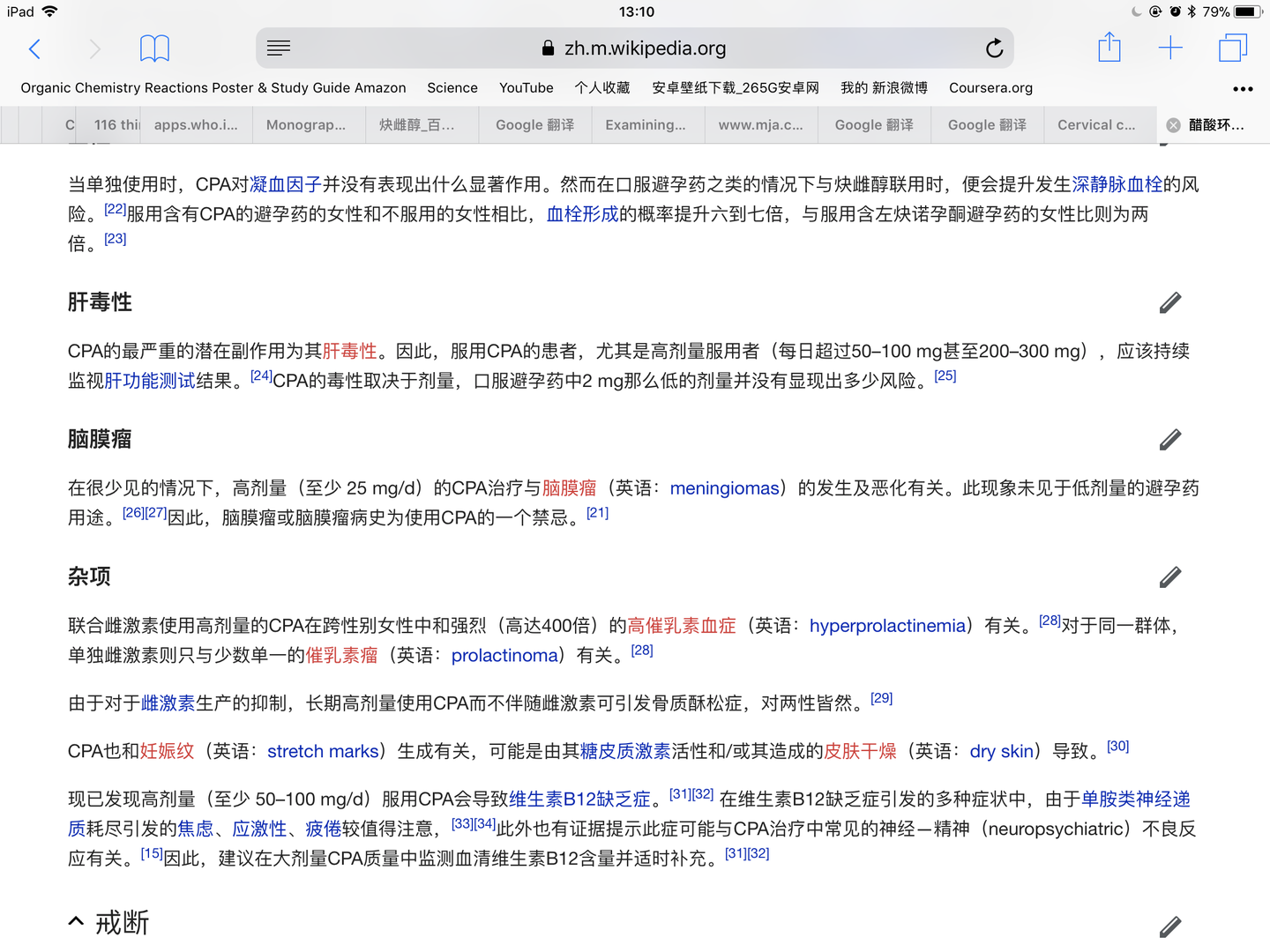Tap the zh.m.wikipedia.org address bar
This screenshot has height=952, width=1270.
pos(635,48)
